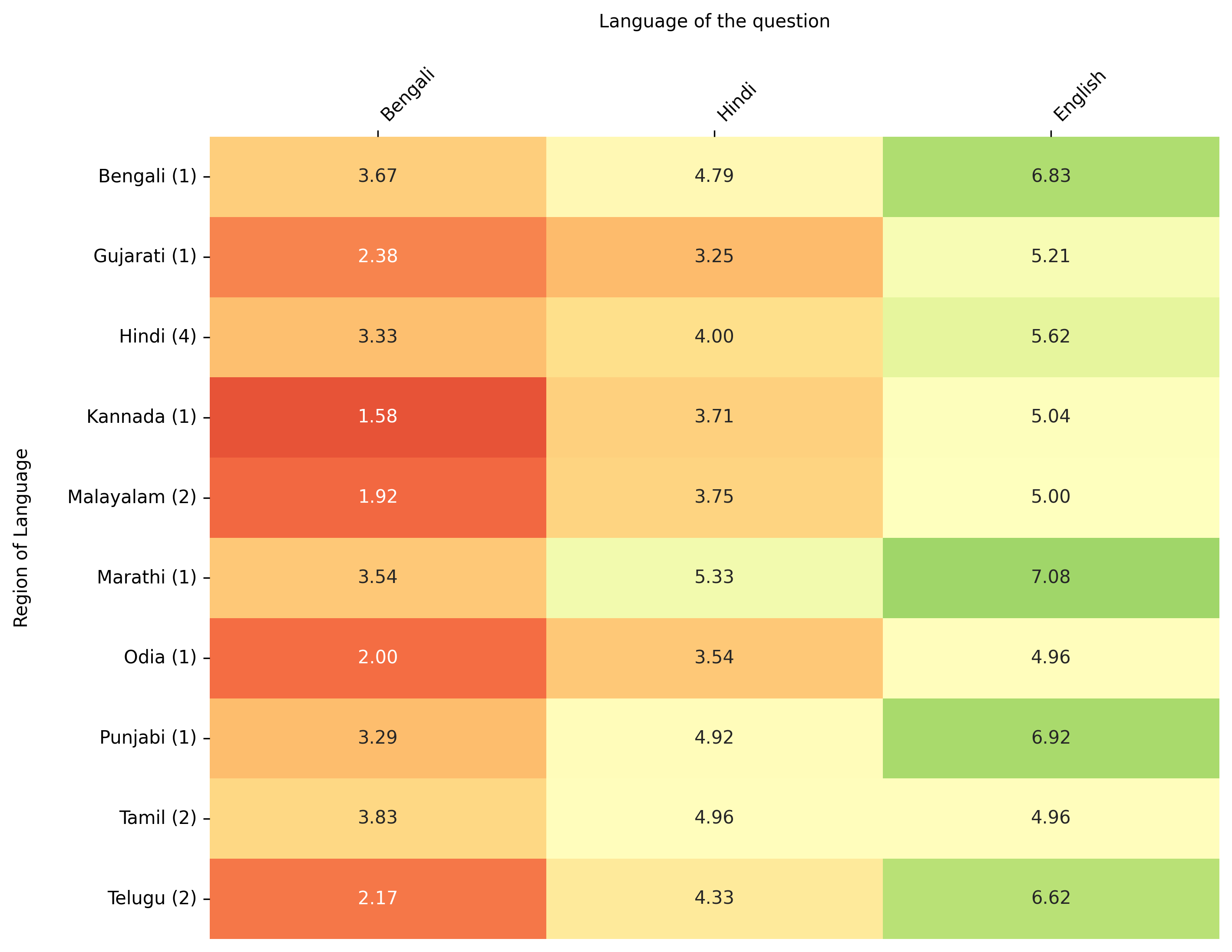The width and height of the screenshot is (1232, 952).
Task: Select the "Malayalam (2)" row label
Action: point(132,497)
